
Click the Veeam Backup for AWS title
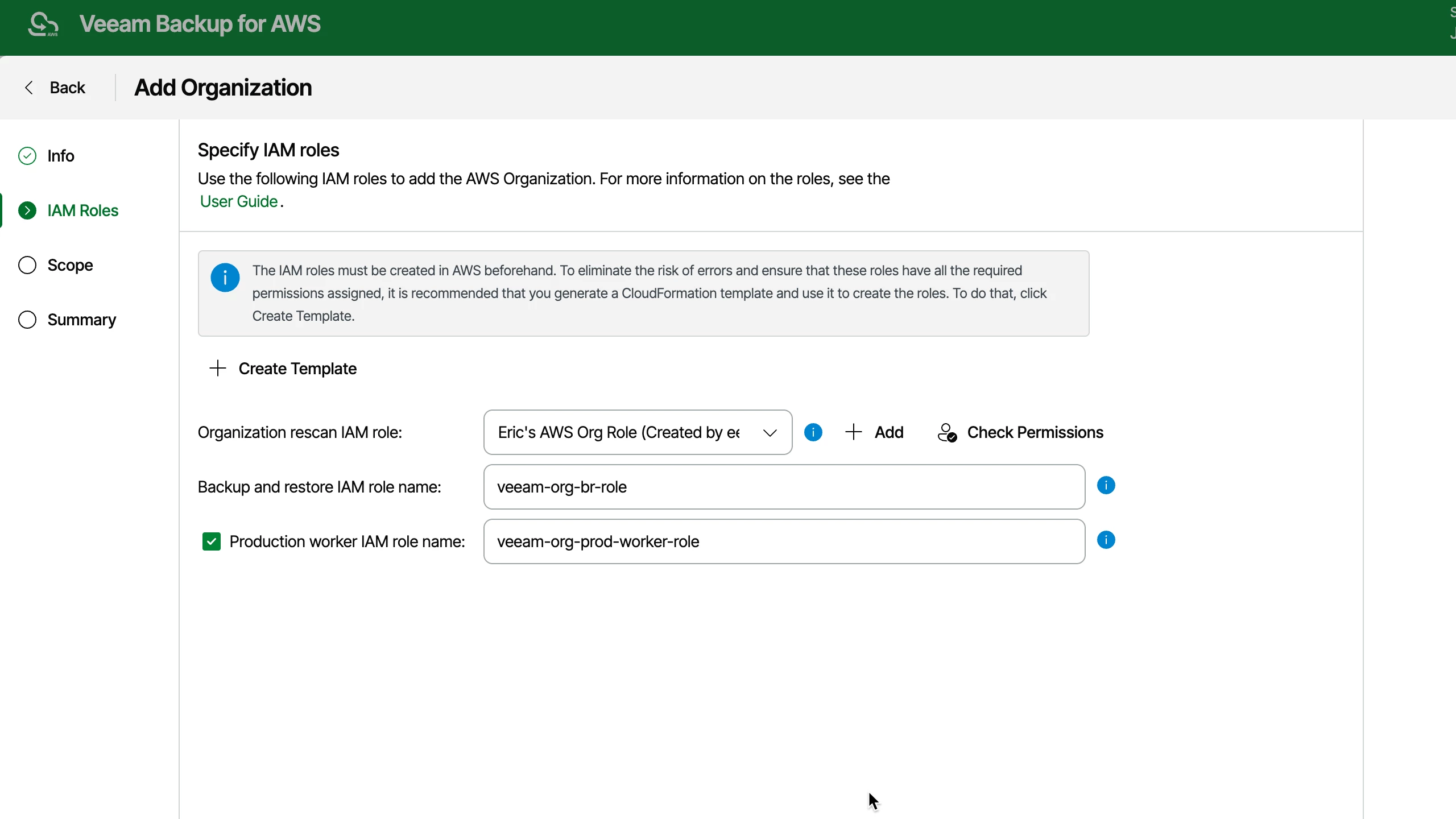tap(200, 24)
